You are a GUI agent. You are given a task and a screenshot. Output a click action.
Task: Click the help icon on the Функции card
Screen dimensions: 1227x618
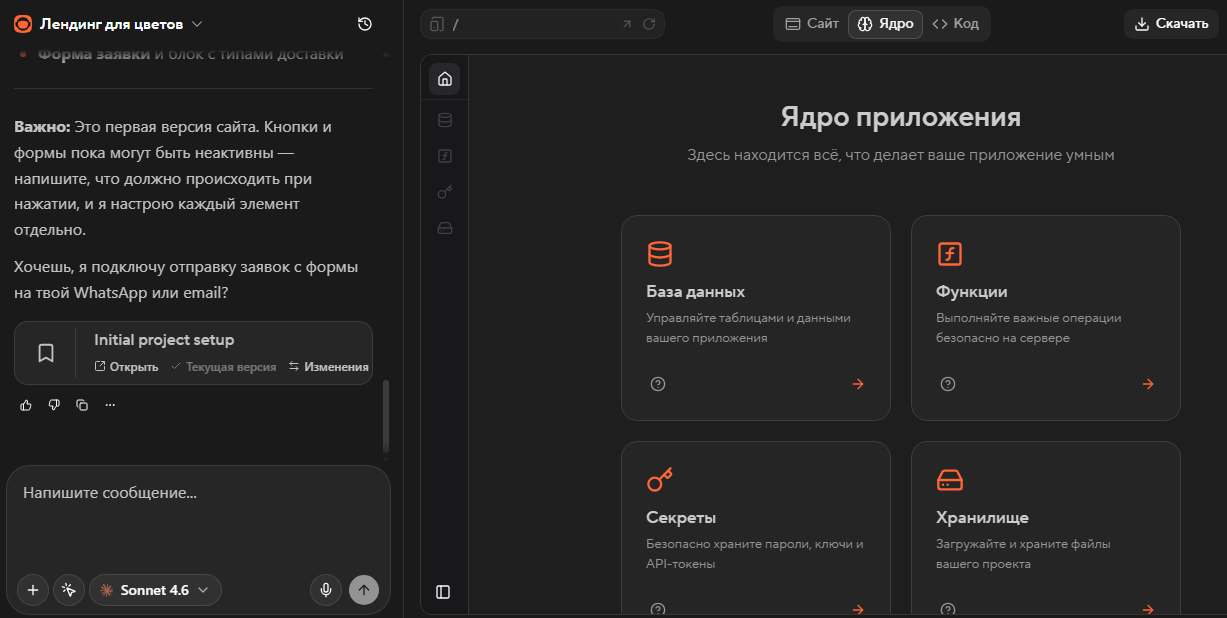948,384
